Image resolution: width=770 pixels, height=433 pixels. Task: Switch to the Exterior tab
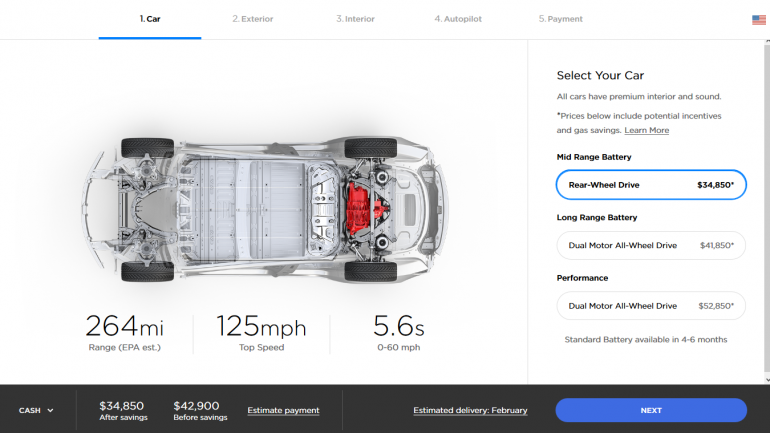click(x=252, y=19)
